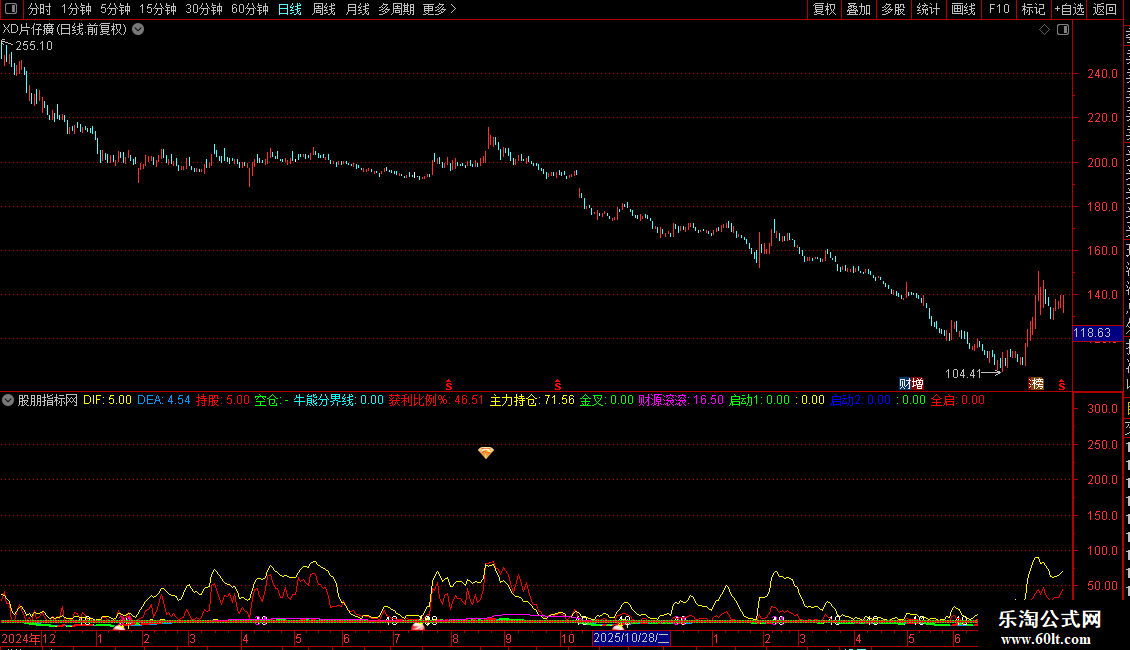Viewport: 1130px width, 650px height.
Task: Click the 标记 mark button
Action: pos(1033,9)
